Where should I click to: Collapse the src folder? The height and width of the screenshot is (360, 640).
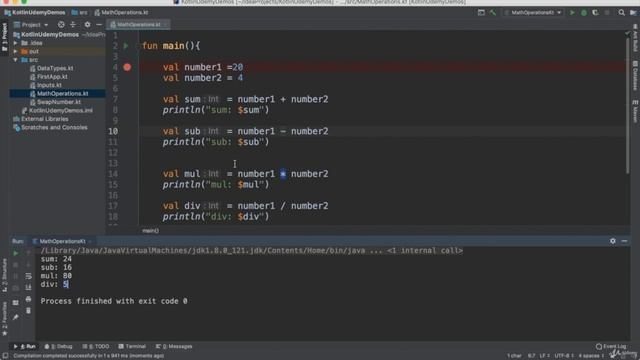pos(16,60)
